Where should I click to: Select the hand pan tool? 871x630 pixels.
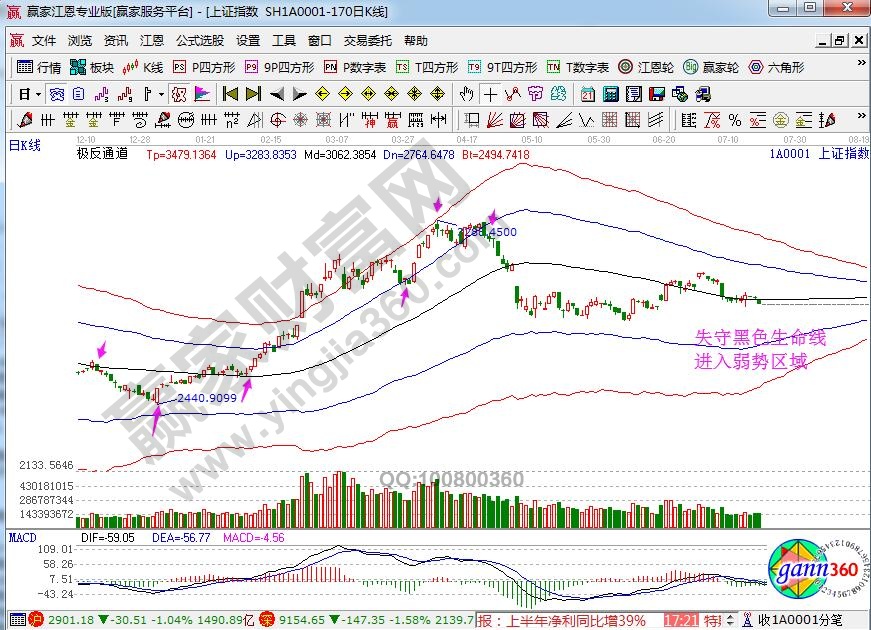[x=465, y=95]
